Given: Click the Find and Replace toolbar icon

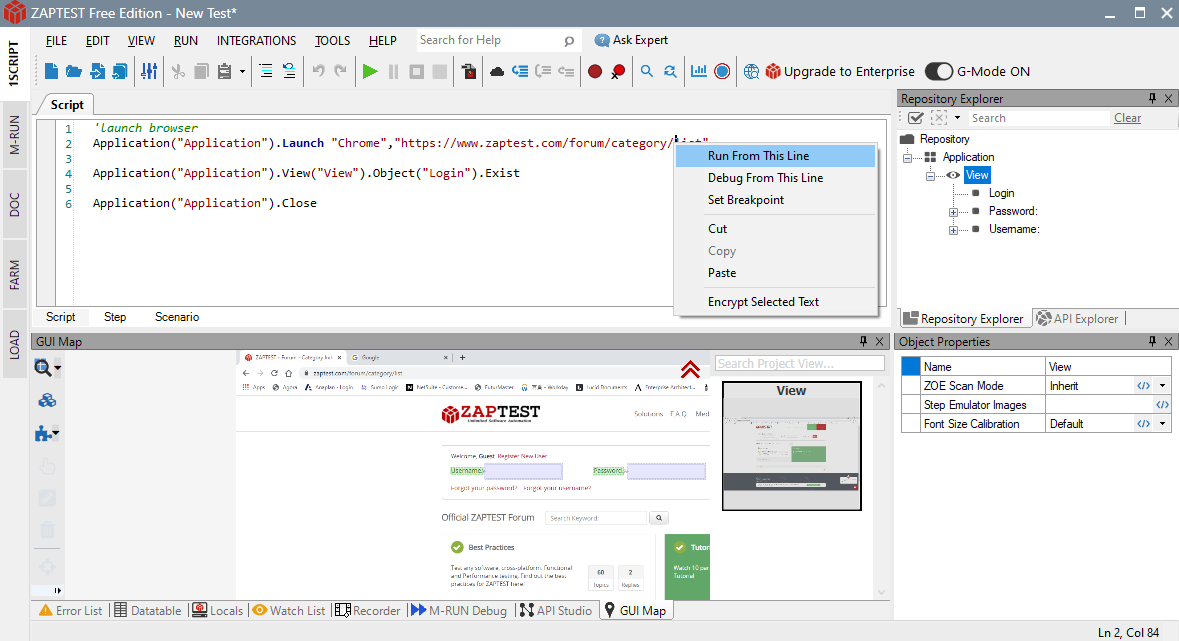Looking at the screenshot, I should pyautogui.click(x=670, y=71).
